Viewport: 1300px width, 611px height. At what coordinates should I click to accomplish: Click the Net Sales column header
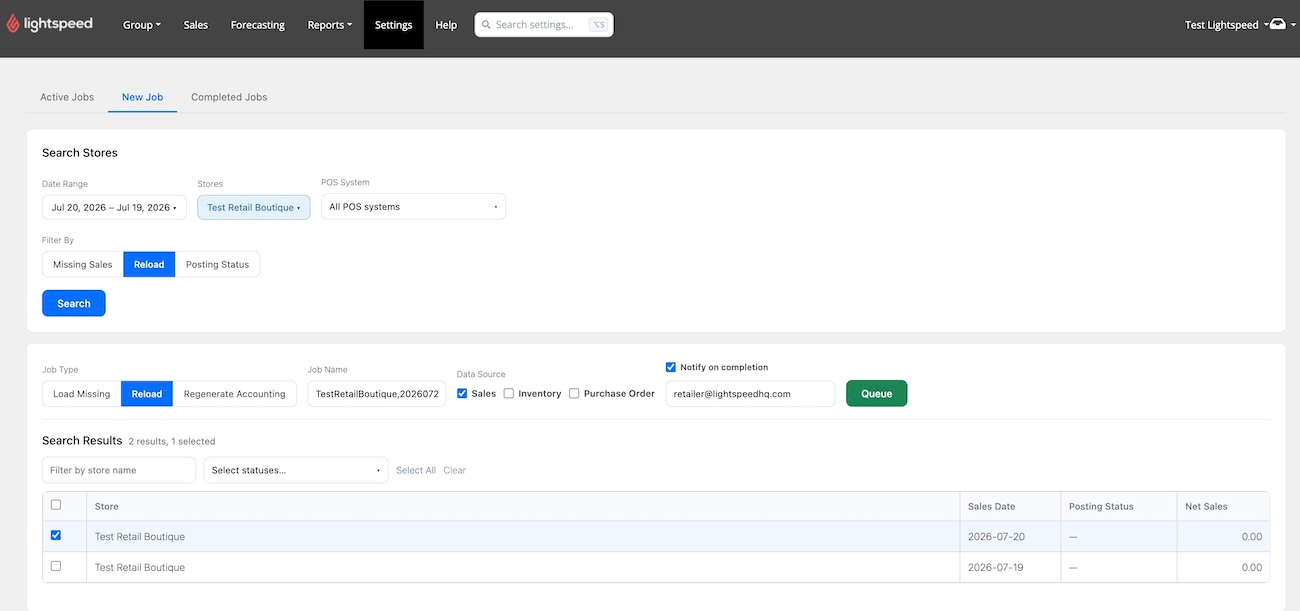[1223, 506]
